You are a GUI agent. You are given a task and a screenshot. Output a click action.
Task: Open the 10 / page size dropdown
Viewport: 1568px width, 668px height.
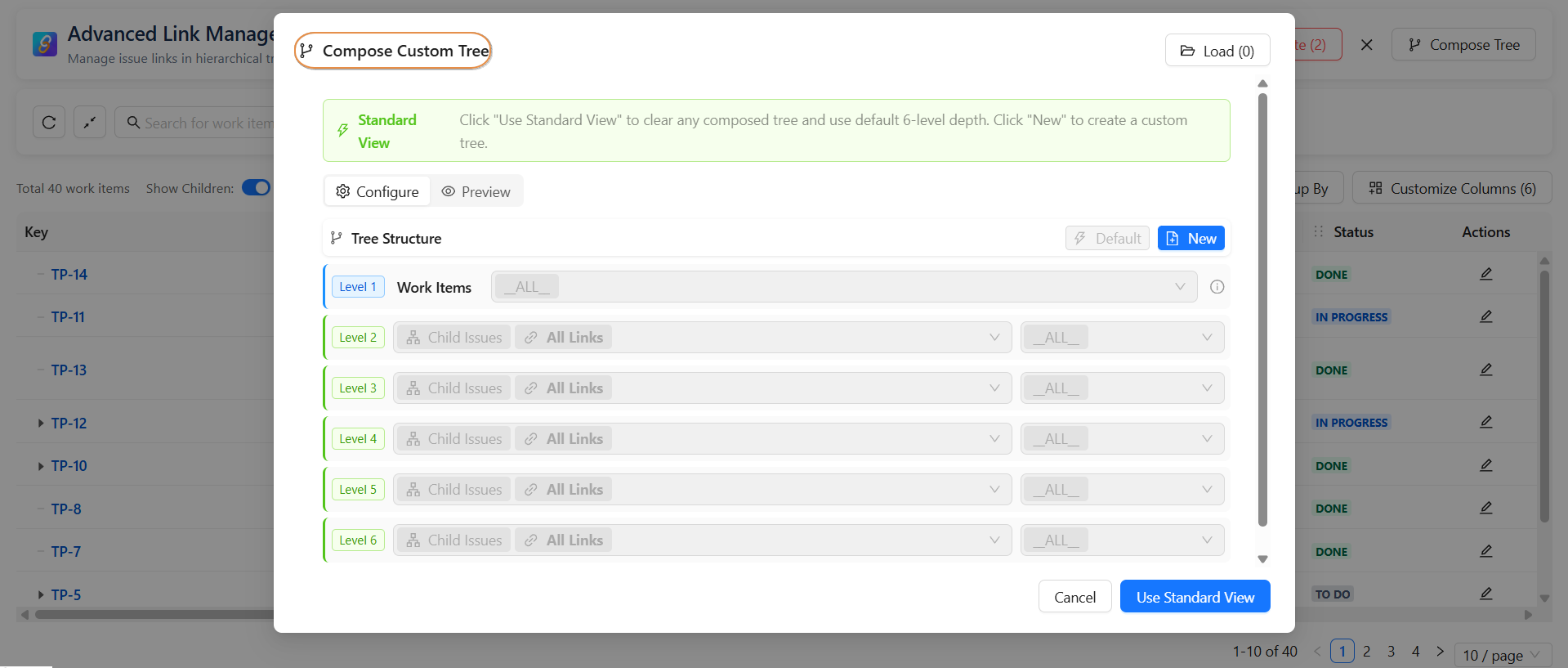click(x=1503, y=655)
